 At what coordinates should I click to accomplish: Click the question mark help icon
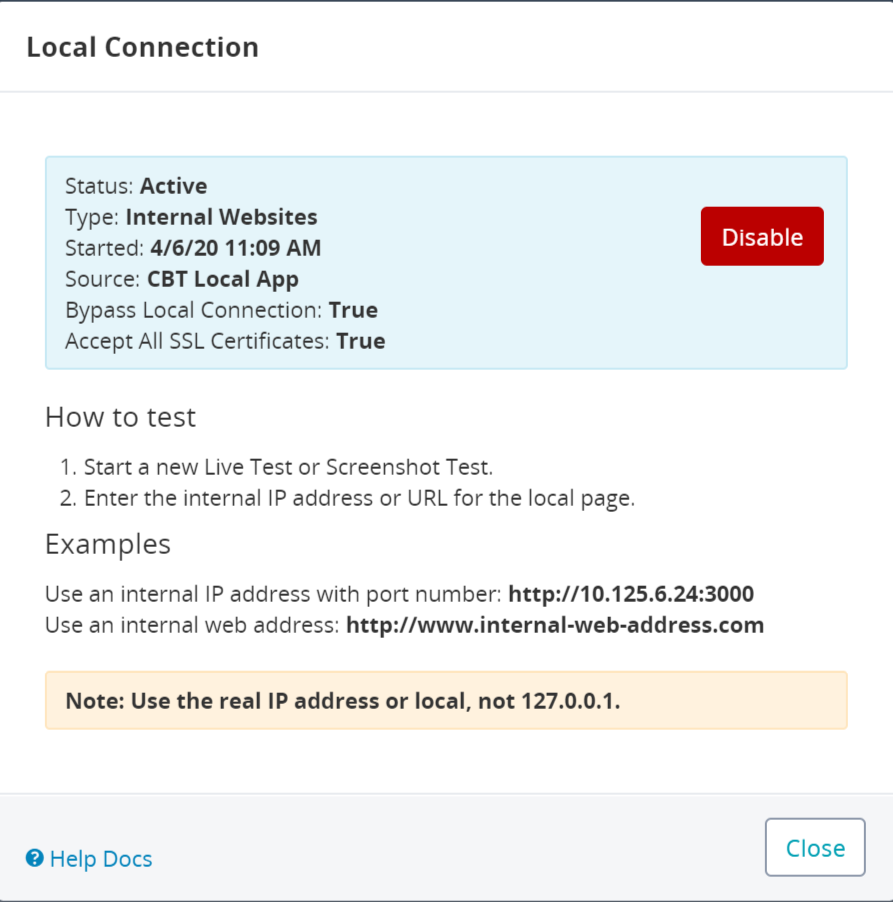[35, 858]
